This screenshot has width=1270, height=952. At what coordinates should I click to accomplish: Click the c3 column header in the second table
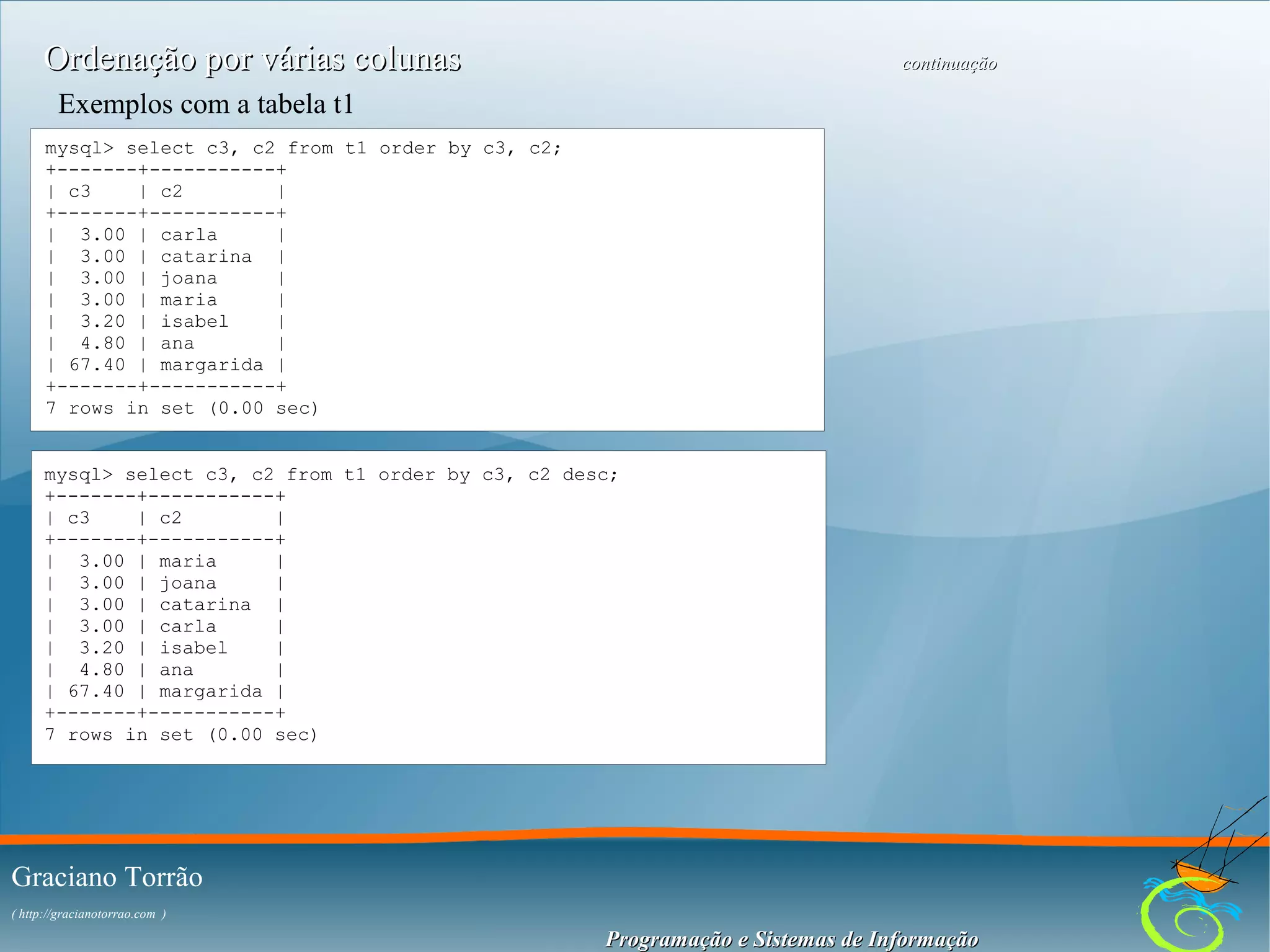78,518
